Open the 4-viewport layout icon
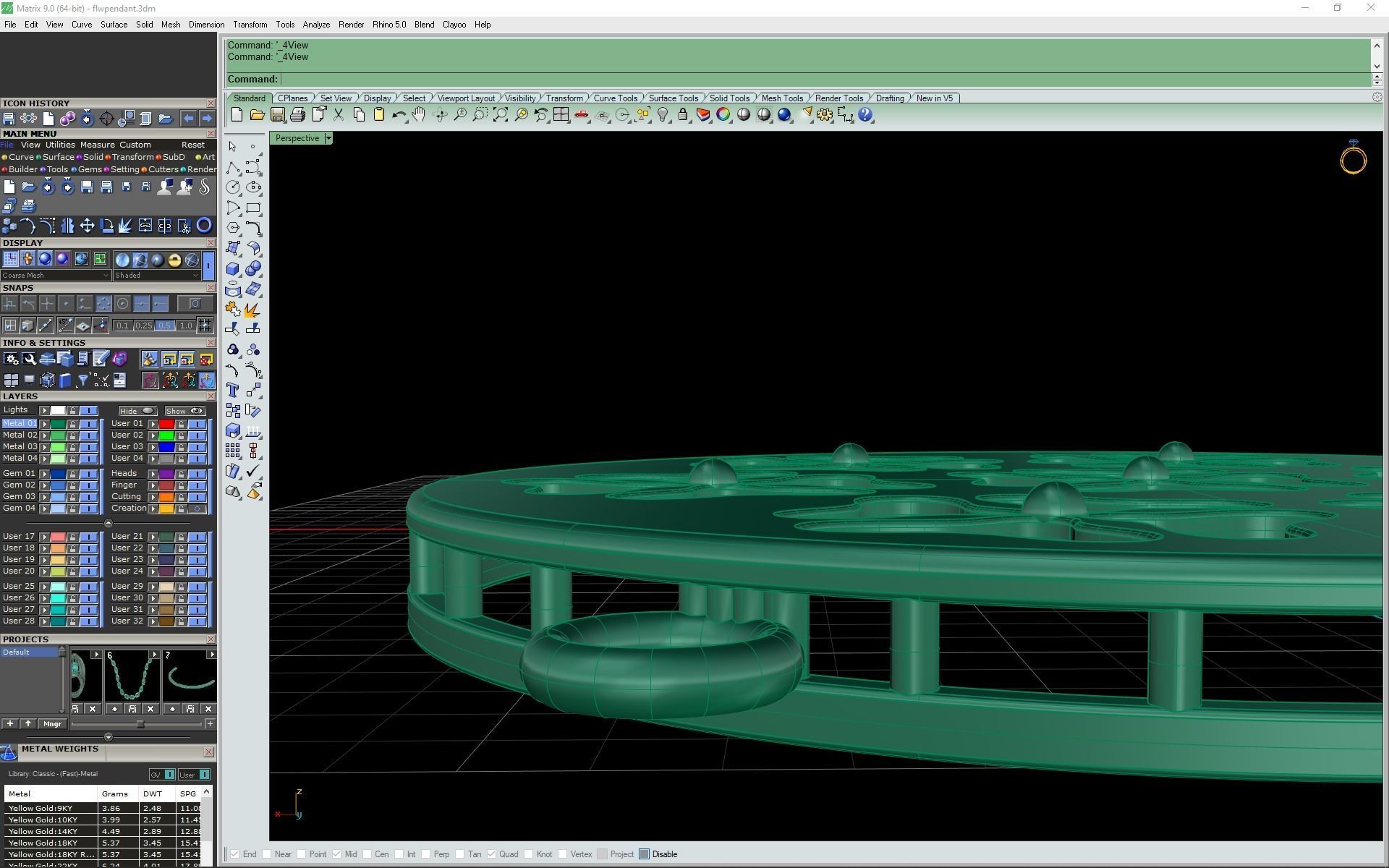The width and height of the screenshot is (1389, 868). pyautogui.click(x=561, y=115)
